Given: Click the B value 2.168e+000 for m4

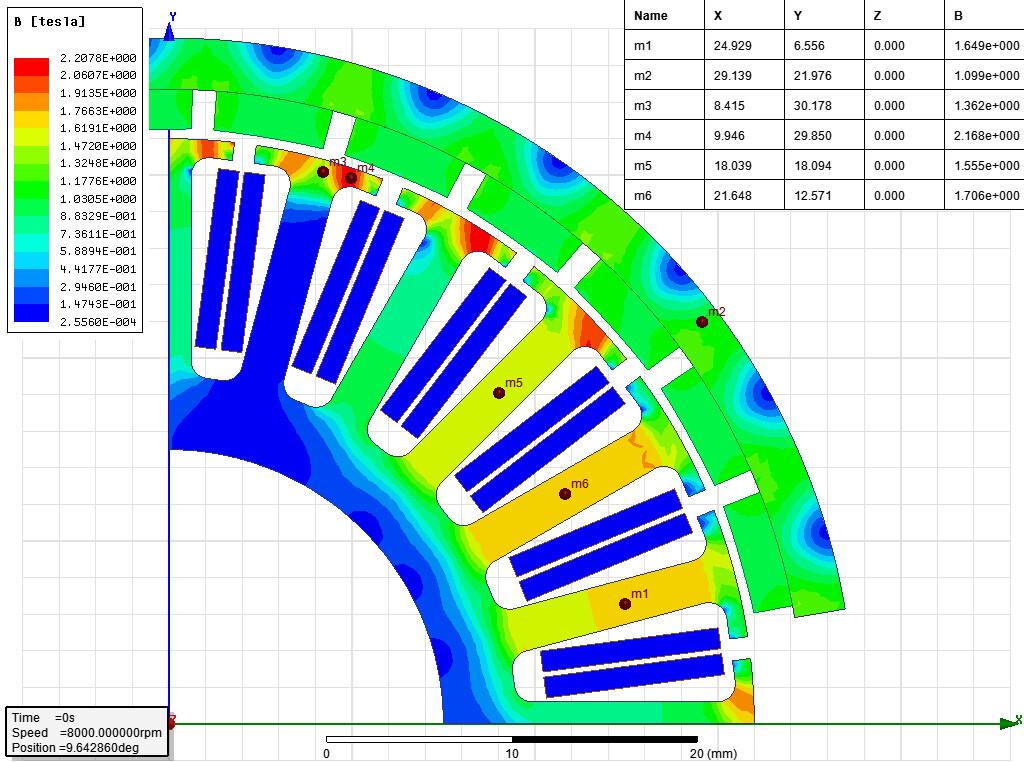Looking at the screenshot, I should 986,136.
